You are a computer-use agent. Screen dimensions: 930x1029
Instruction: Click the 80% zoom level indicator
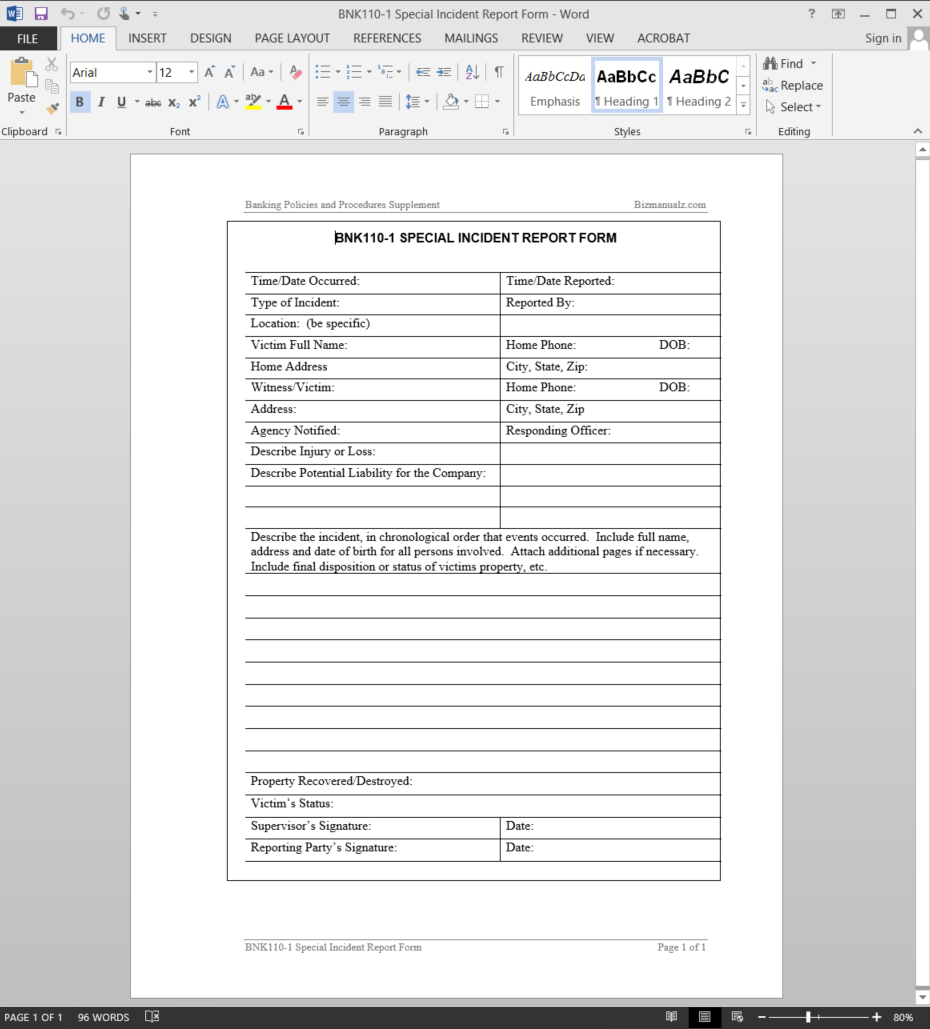click(903, 1017)
